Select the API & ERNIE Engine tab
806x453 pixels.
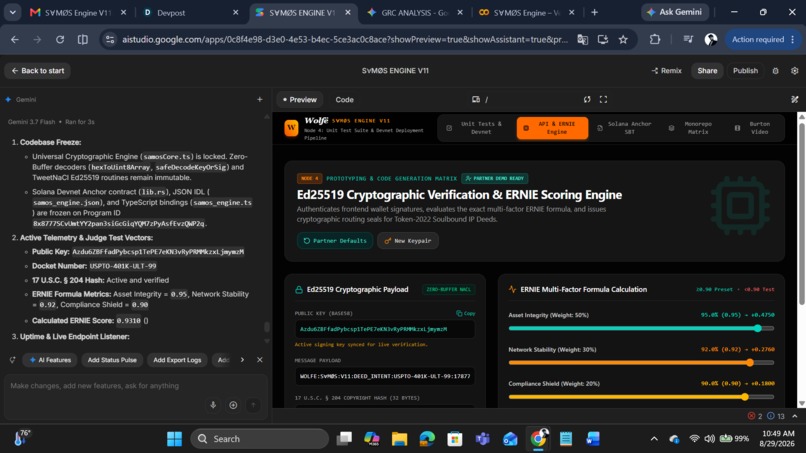point(552,128)
